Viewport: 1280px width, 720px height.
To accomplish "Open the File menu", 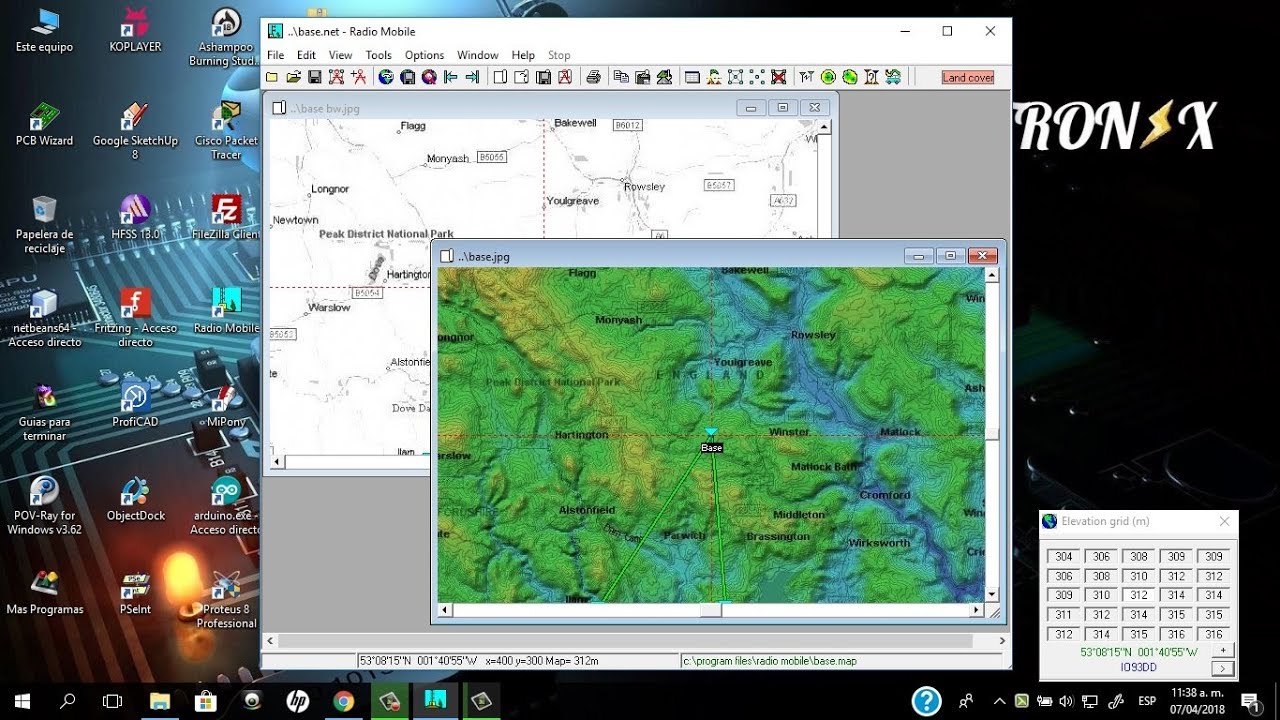I will 276,55.
